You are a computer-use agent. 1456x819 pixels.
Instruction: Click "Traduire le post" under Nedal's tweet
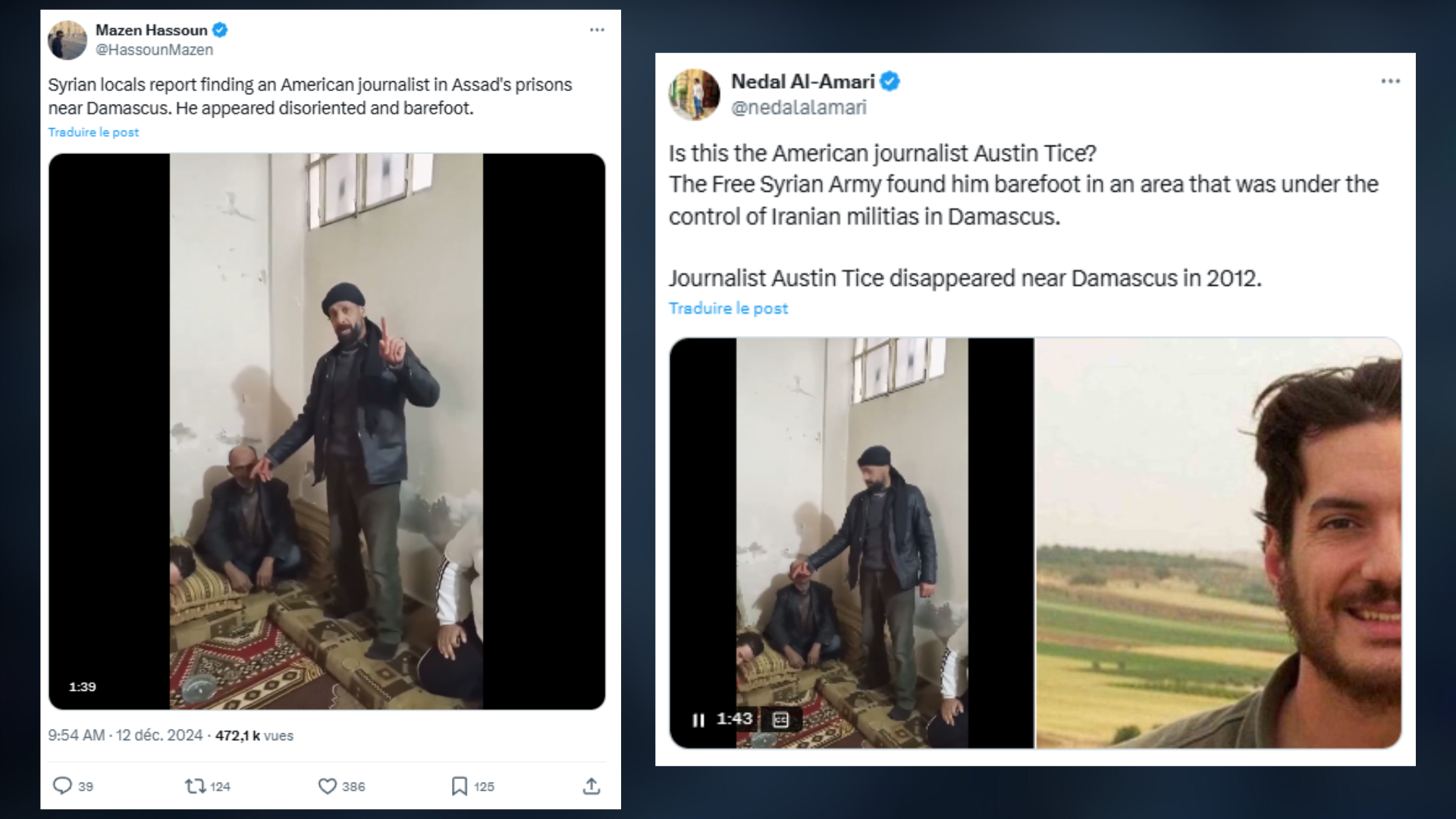click(x=728, y=309)
